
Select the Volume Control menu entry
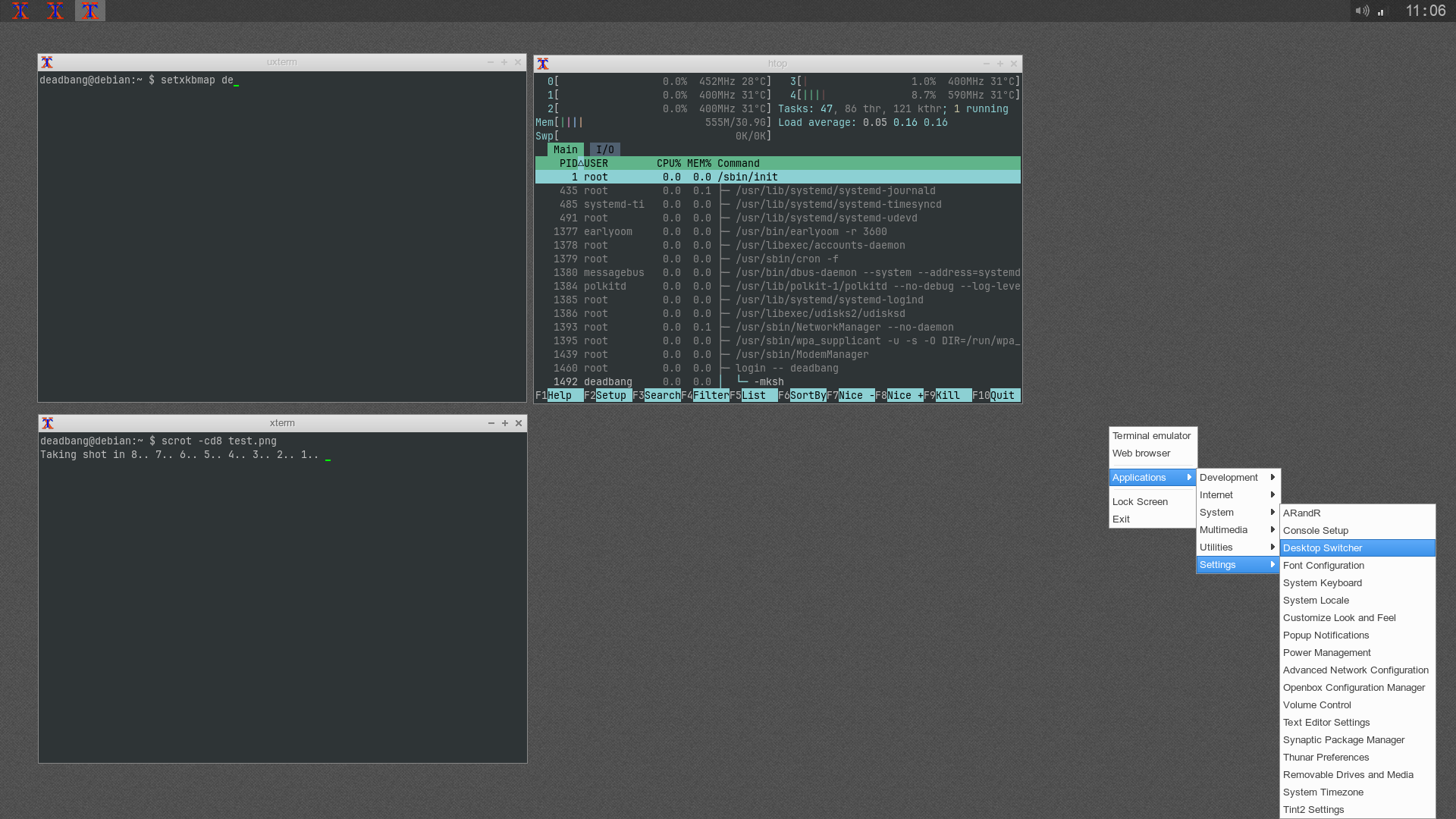pyautogui.click(x=1316, y=704)
